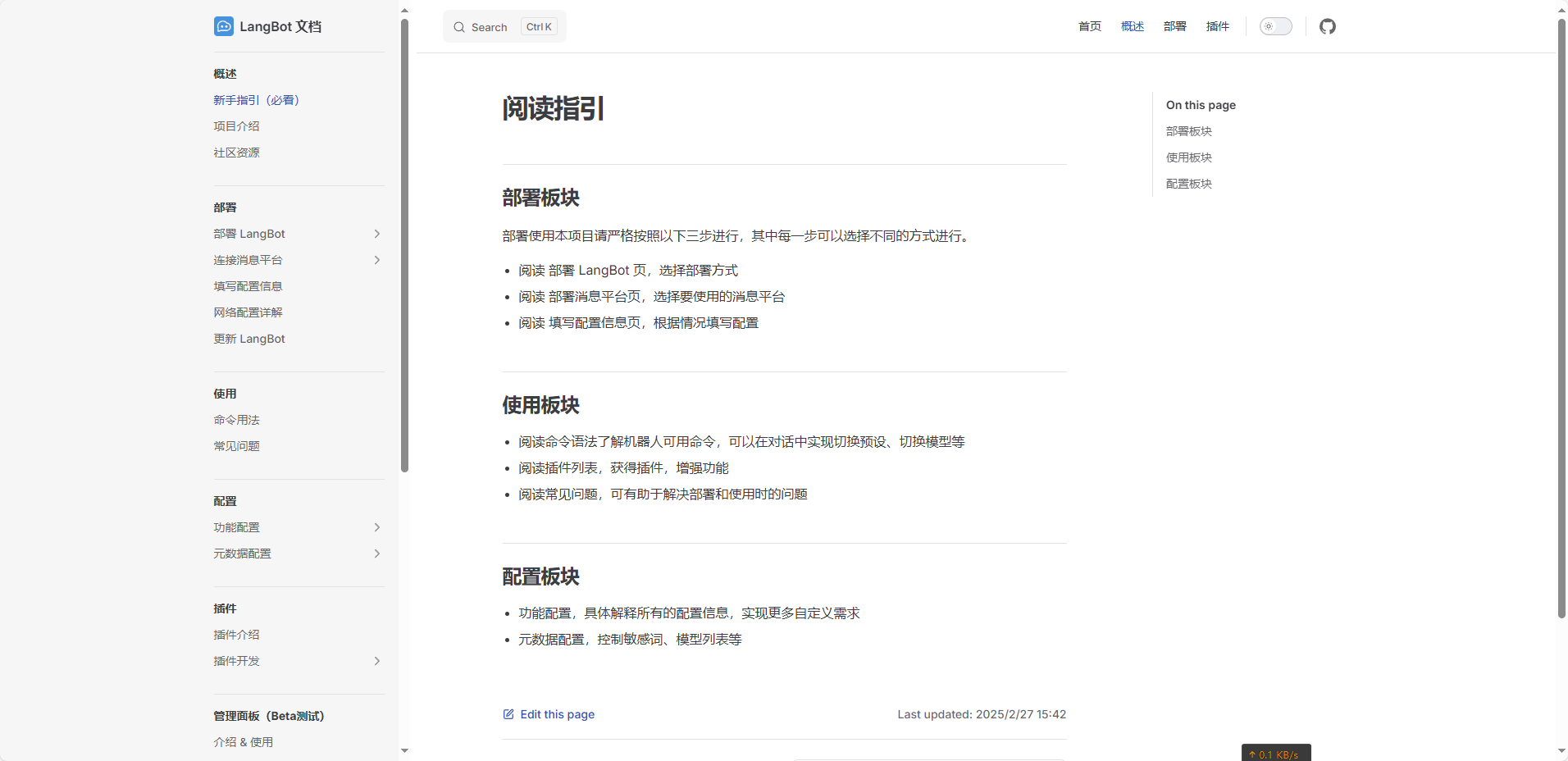This screenshot has height=761, width=1568.
Task: Click the sidebar scroll down arrow
Action: point(404,750)
